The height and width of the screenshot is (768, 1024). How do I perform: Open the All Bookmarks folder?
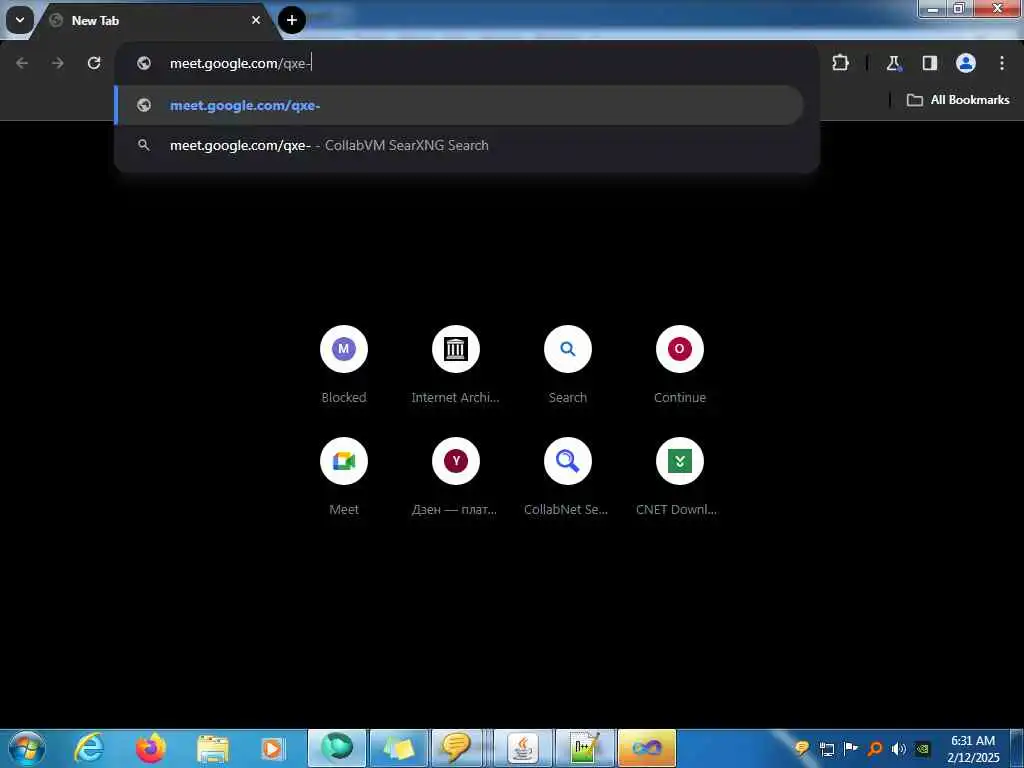click(958, 100)
